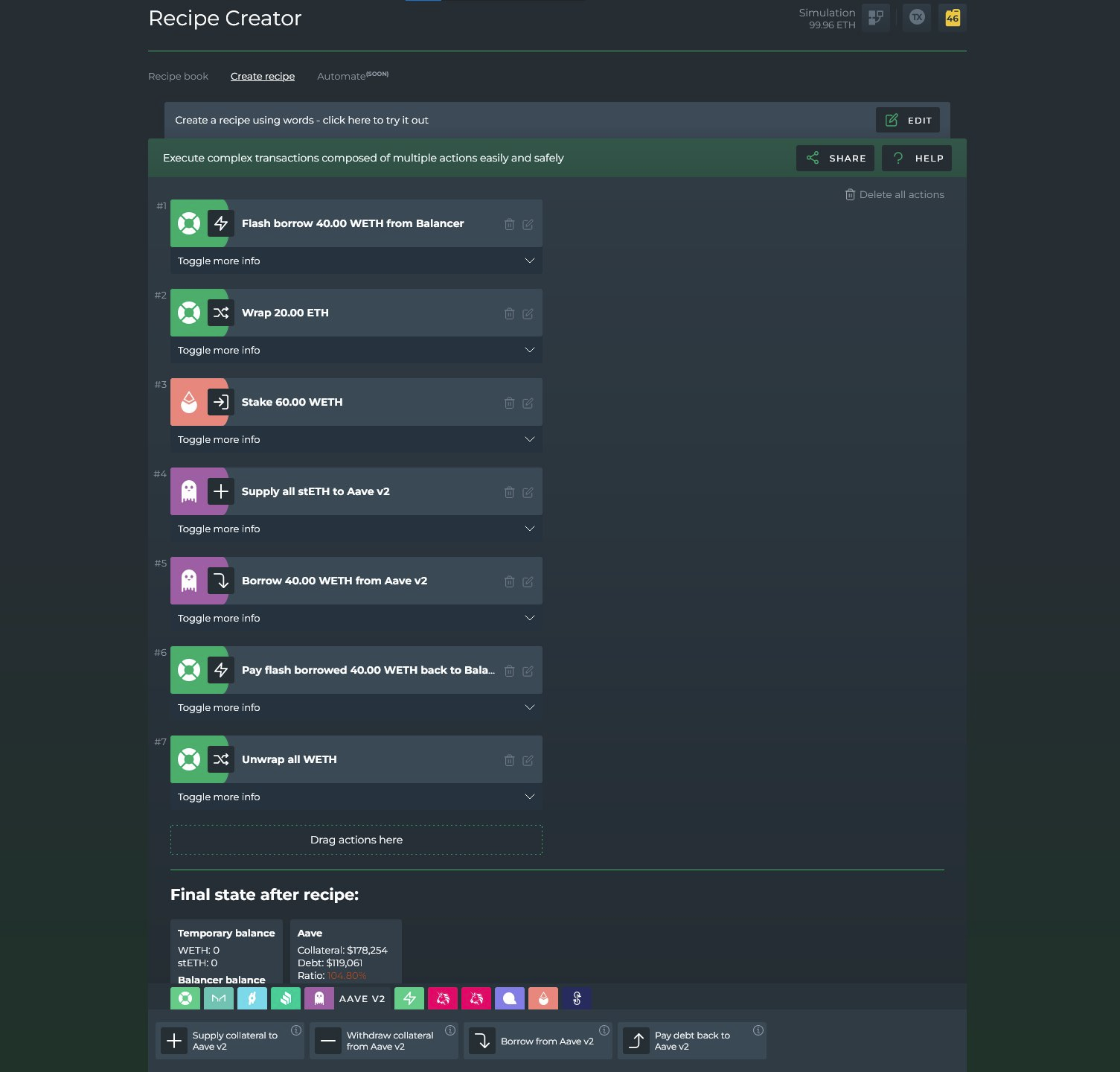Image resolution: width=1120 pixels, height=1072 pixels.
Task: Edit the Supply all stETH action
Action: (x=528, y=492)
